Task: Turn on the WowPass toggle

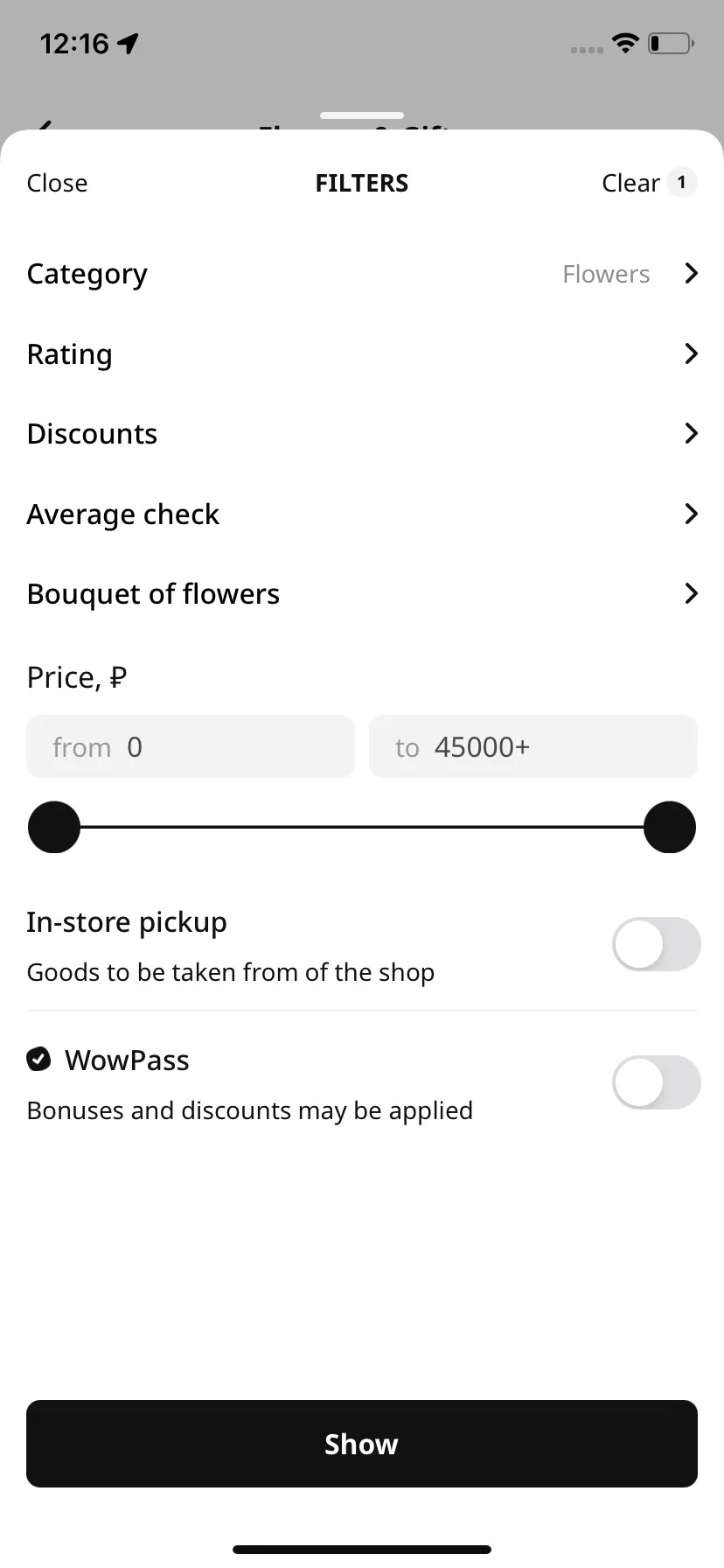Action: 657,1082
